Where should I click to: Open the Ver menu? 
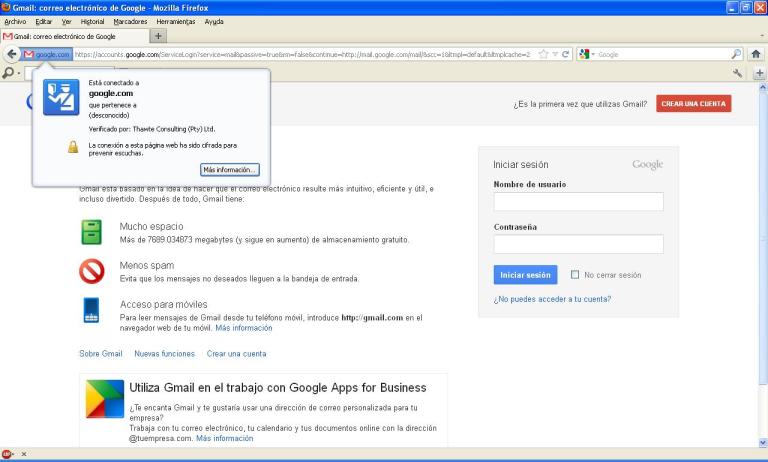tap(67, 22)
